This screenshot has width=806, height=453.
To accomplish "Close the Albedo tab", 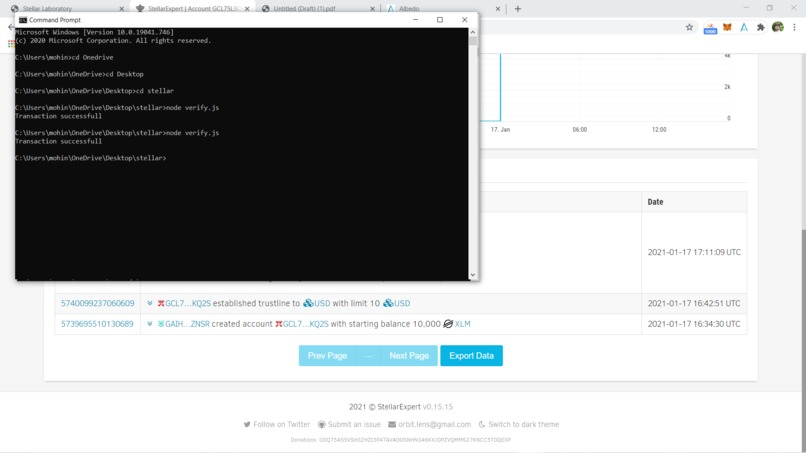I will coord(498,9).
